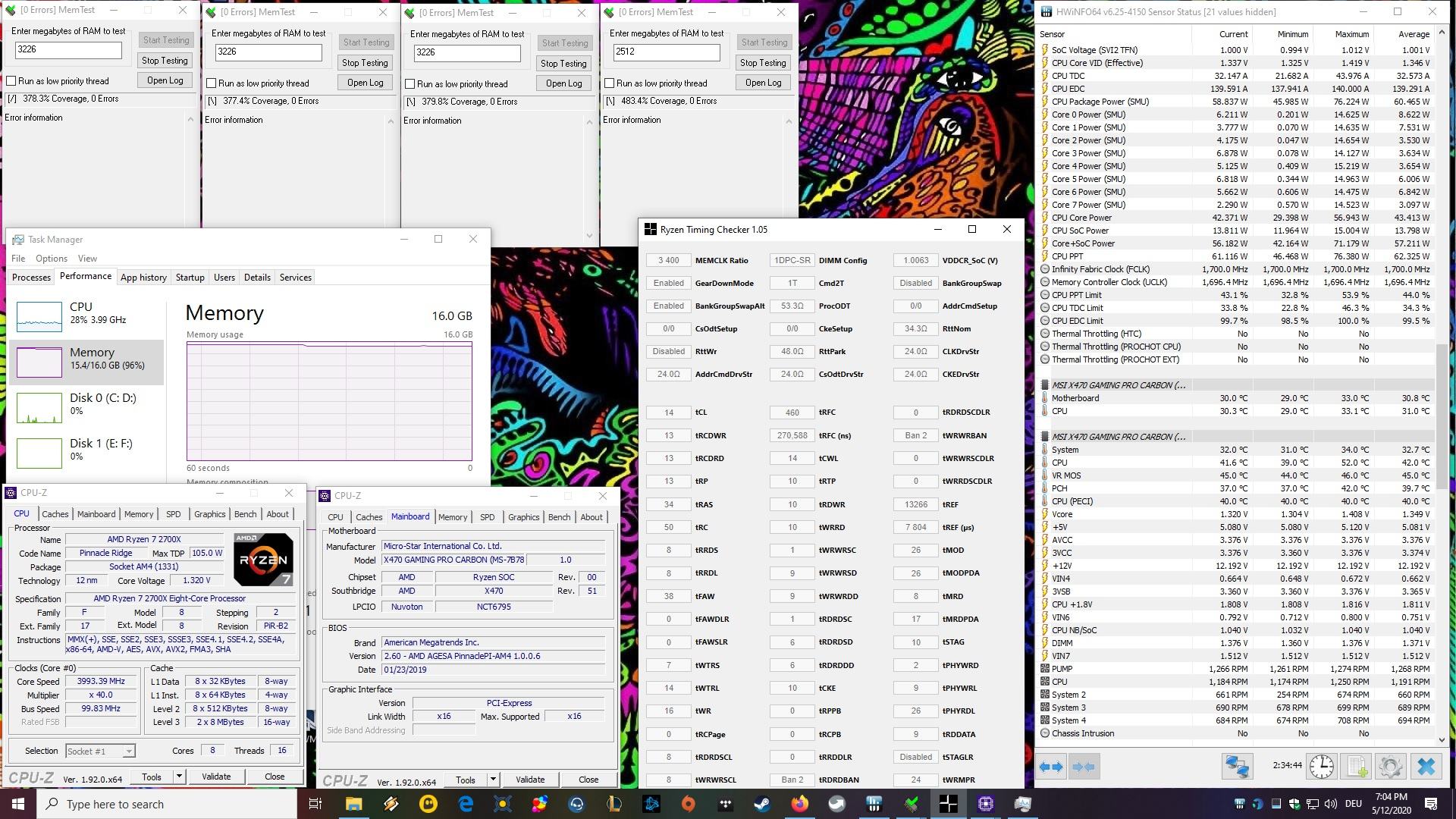Click HWiNFO log file icon
Screen dimensions: 1456x819
click(1357, 767)
